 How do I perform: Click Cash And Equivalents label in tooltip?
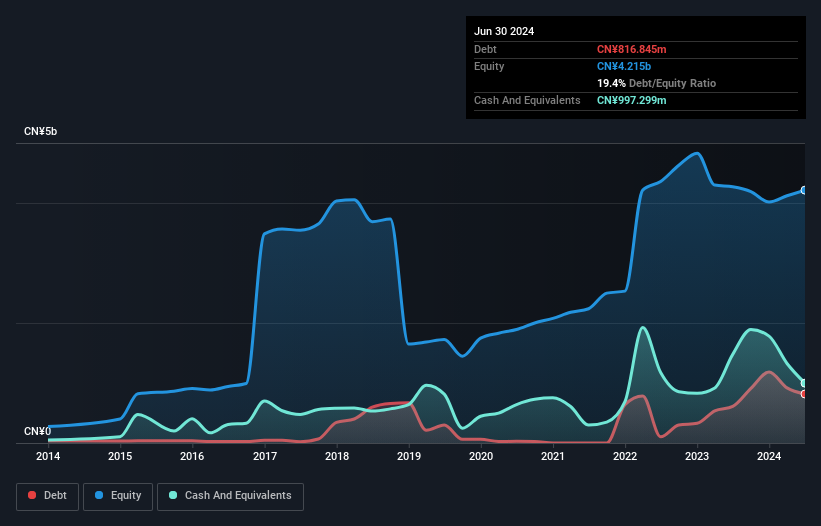(x=527, y=100)
